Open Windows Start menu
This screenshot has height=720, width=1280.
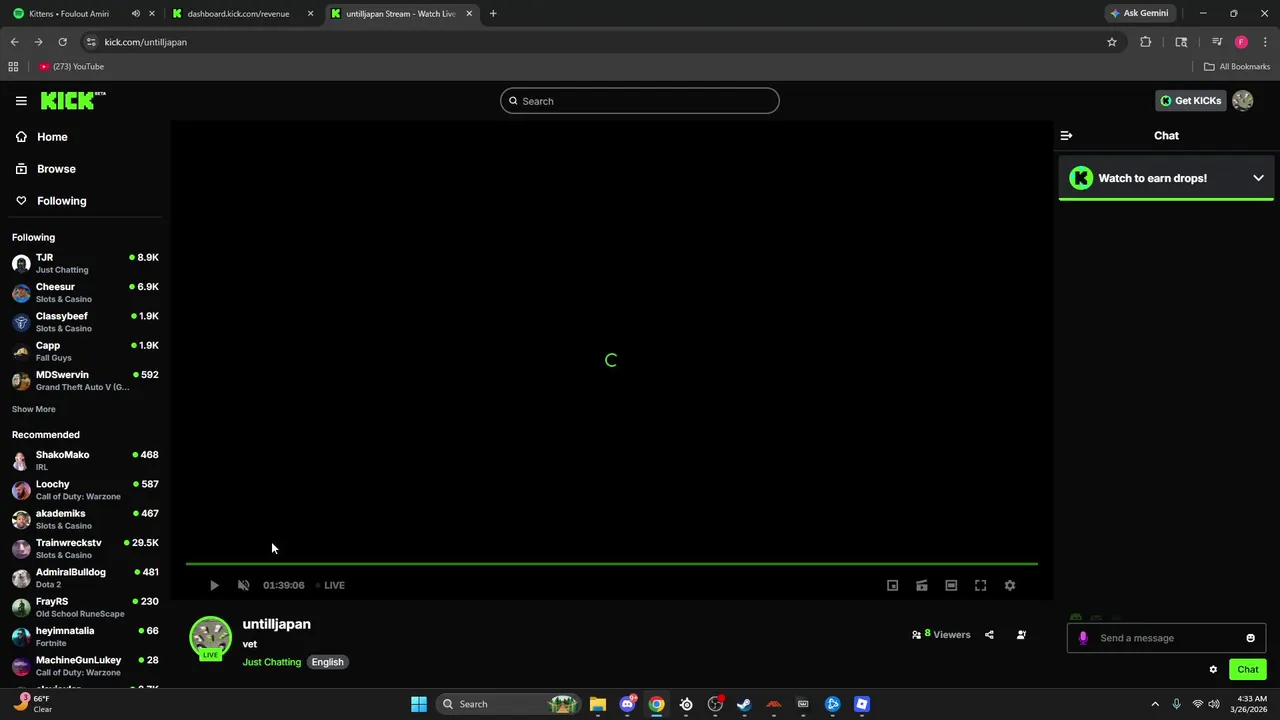point(419,704)
